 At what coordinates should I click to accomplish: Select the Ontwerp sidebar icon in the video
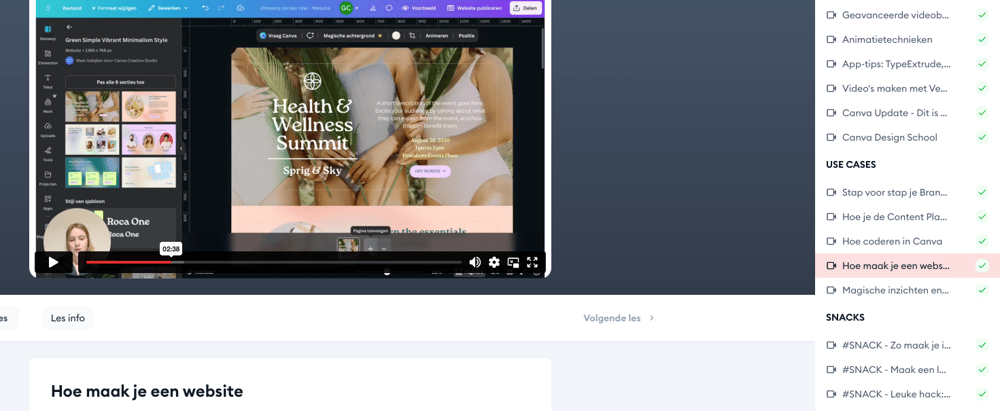tap(48, 32)
